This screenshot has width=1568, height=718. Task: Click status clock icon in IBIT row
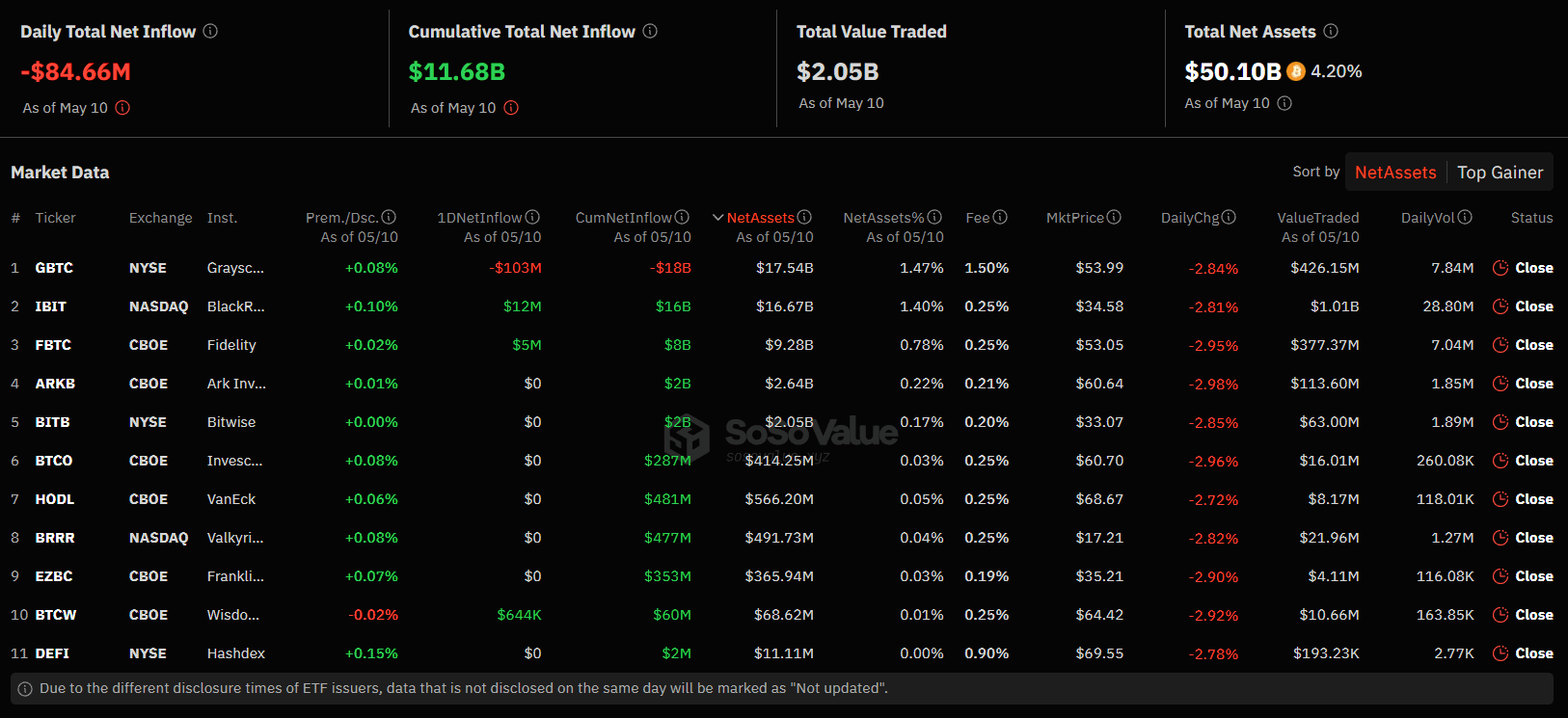click(x=1500, y=306)
